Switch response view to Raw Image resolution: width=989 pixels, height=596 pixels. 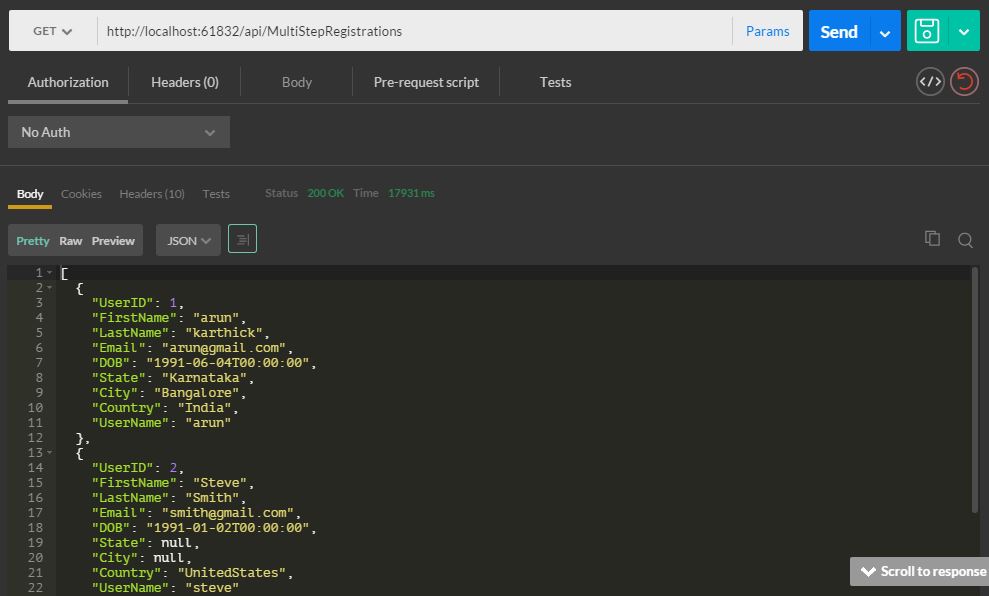point(71,241)
